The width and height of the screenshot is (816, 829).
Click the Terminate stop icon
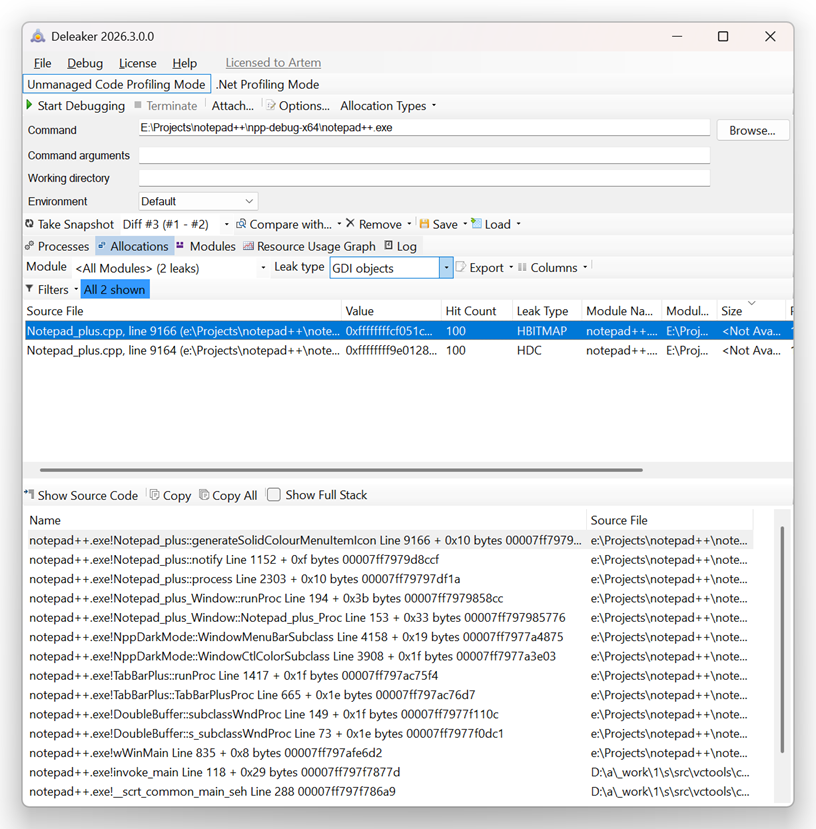coord(137,105)
